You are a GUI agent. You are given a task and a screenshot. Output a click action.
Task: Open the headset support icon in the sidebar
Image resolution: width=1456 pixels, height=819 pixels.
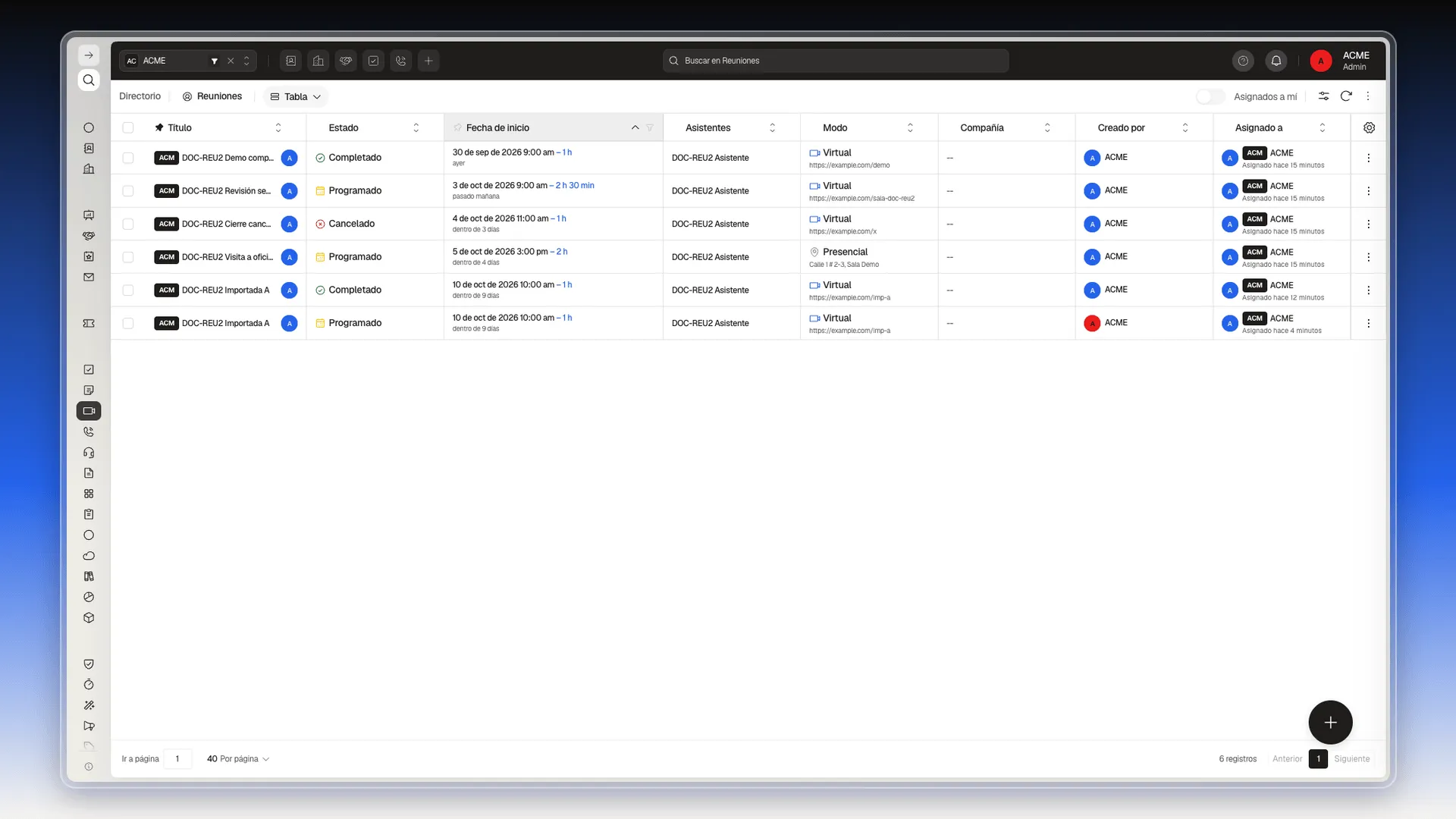tap(89, 453)
